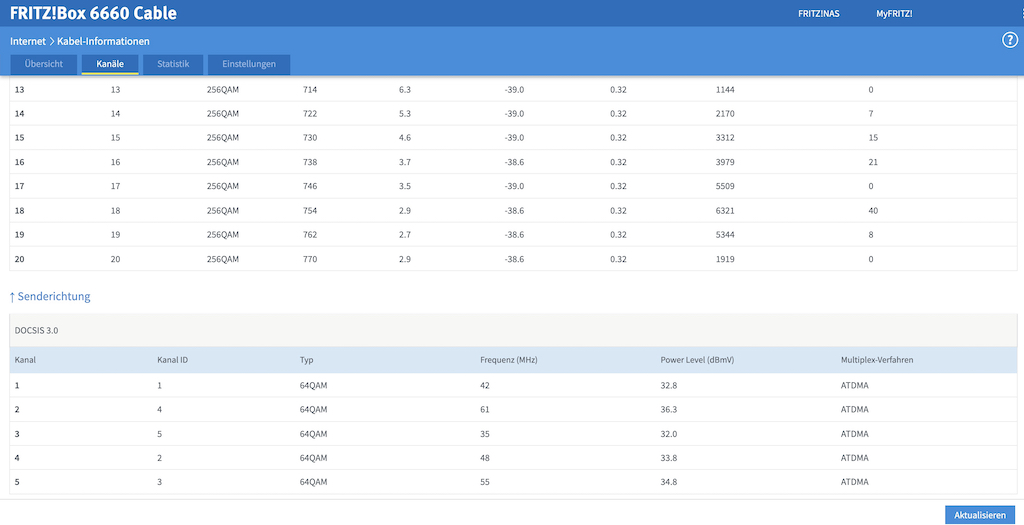Click the Typ column header
Image resolution: width=1024 pixels, height=525 pixels.
307,360
